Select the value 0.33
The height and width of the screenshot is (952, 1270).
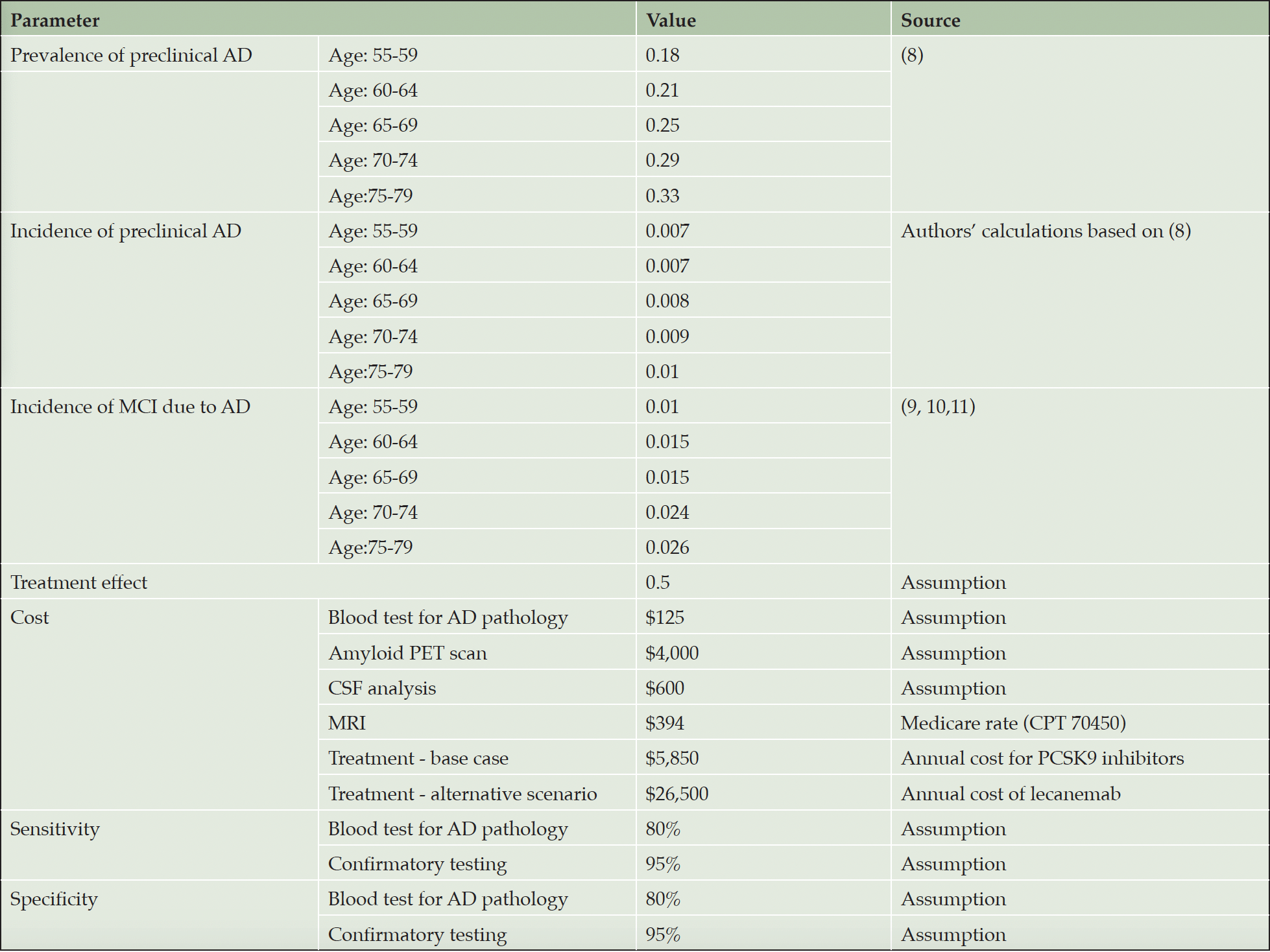pyautogui.click(x=662, y=196)
